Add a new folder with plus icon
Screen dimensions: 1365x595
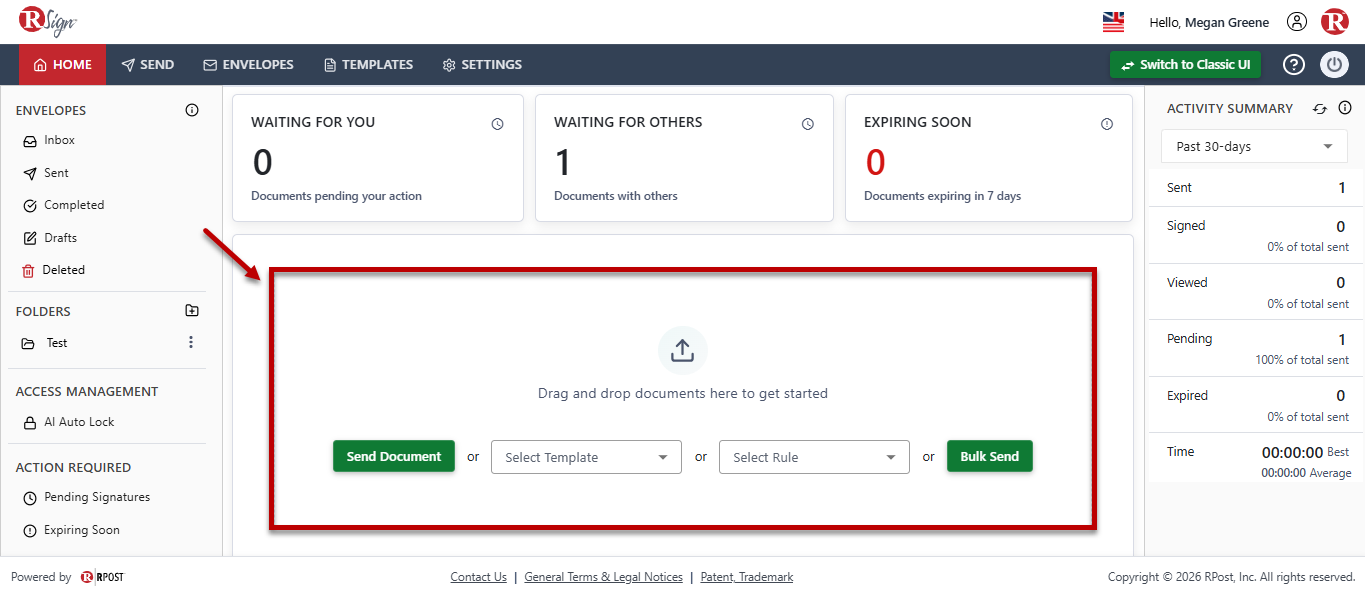point(192,311)
